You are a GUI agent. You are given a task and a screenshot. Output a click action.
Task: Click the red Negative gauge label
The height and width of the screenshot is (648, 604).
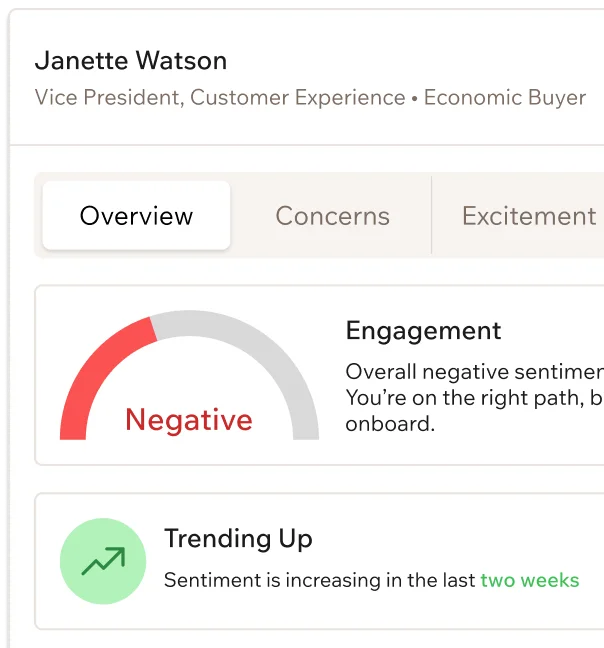click(x=189, y=420)
